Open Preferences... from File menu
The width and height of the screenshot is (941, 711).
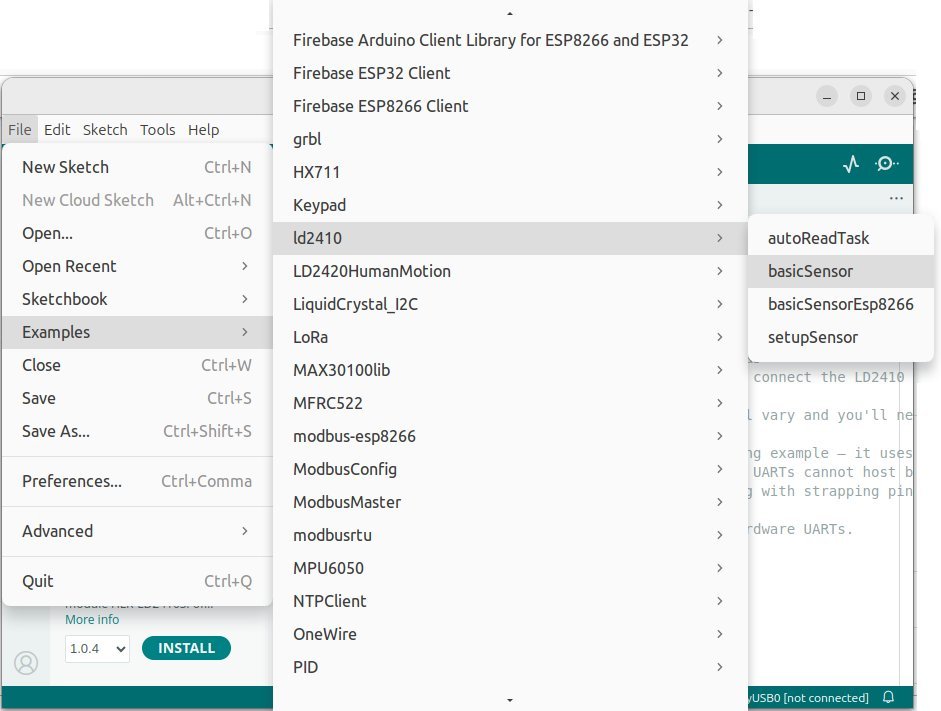coord(137,482)
